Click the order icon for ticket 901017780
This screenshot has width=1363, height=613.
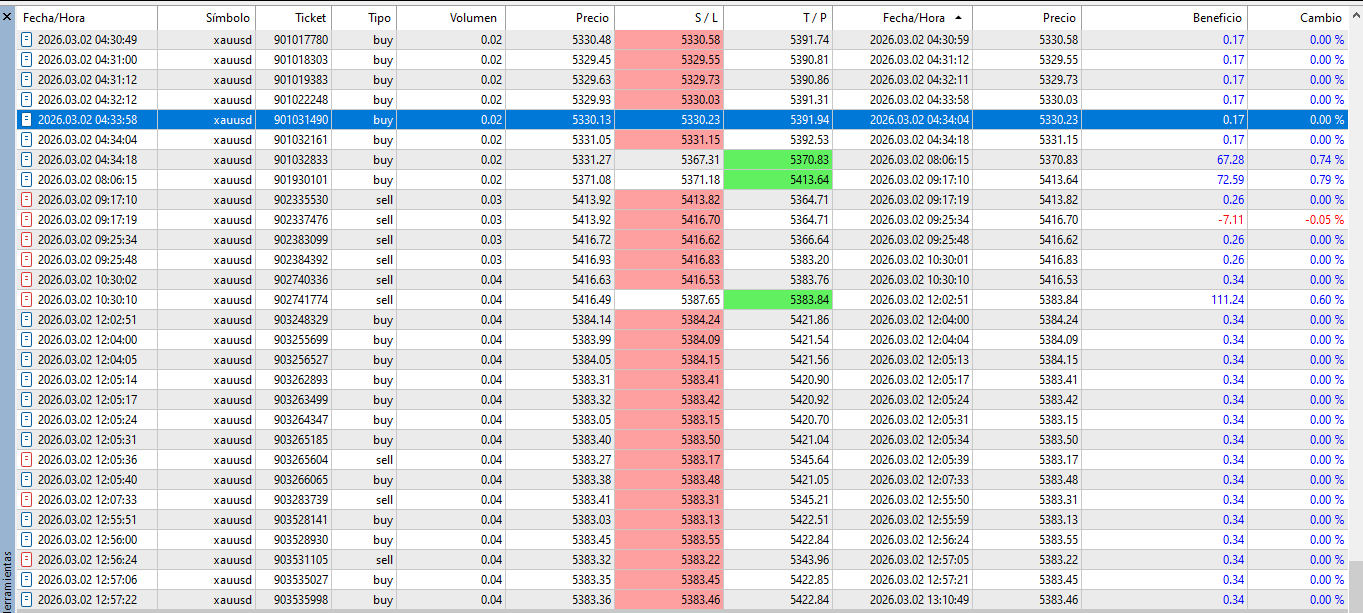(x=27, y=40)
